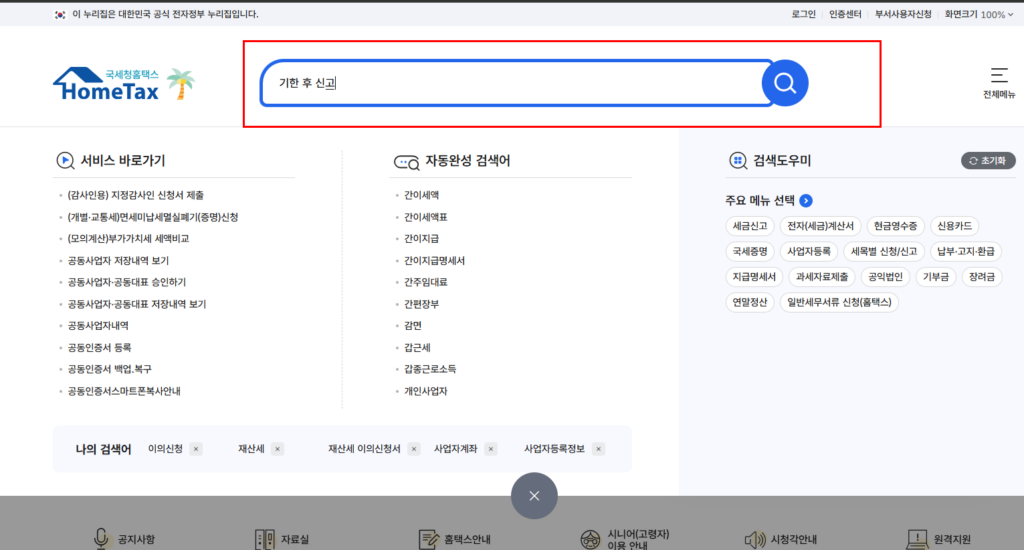Screen dimensions: 1024x550
Task: Close the search panel with the round X button
Action: click(534, 496)
